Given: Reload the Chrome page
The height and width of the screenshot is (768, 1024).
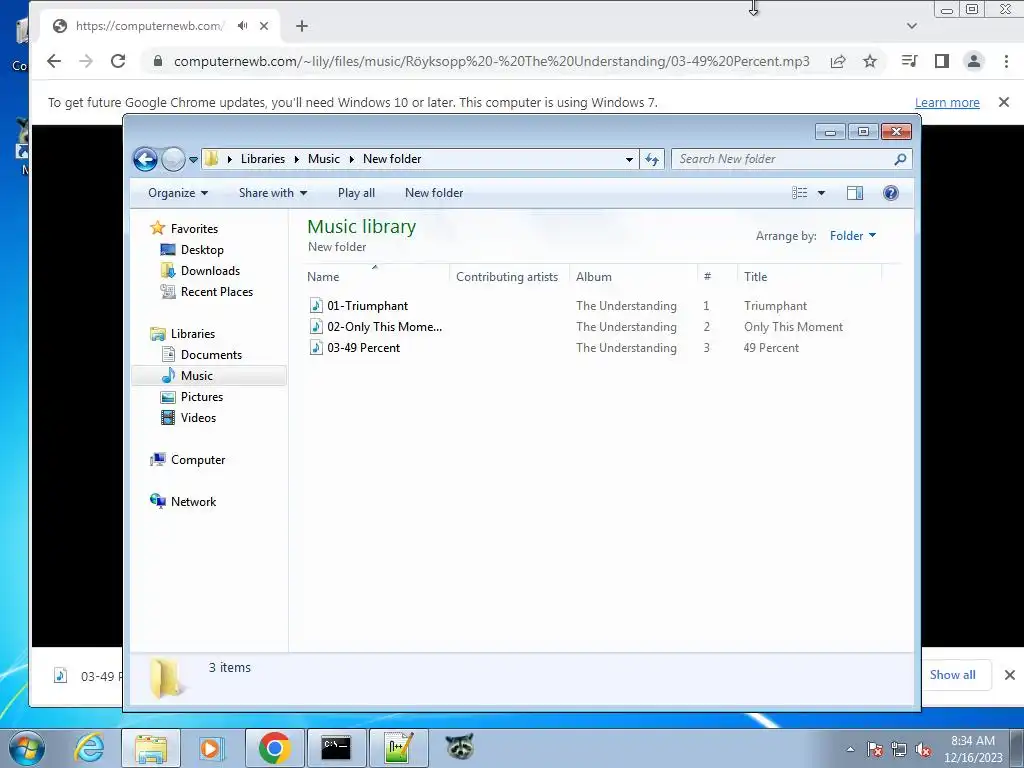Looking at the screenshot, I should 118,61.
